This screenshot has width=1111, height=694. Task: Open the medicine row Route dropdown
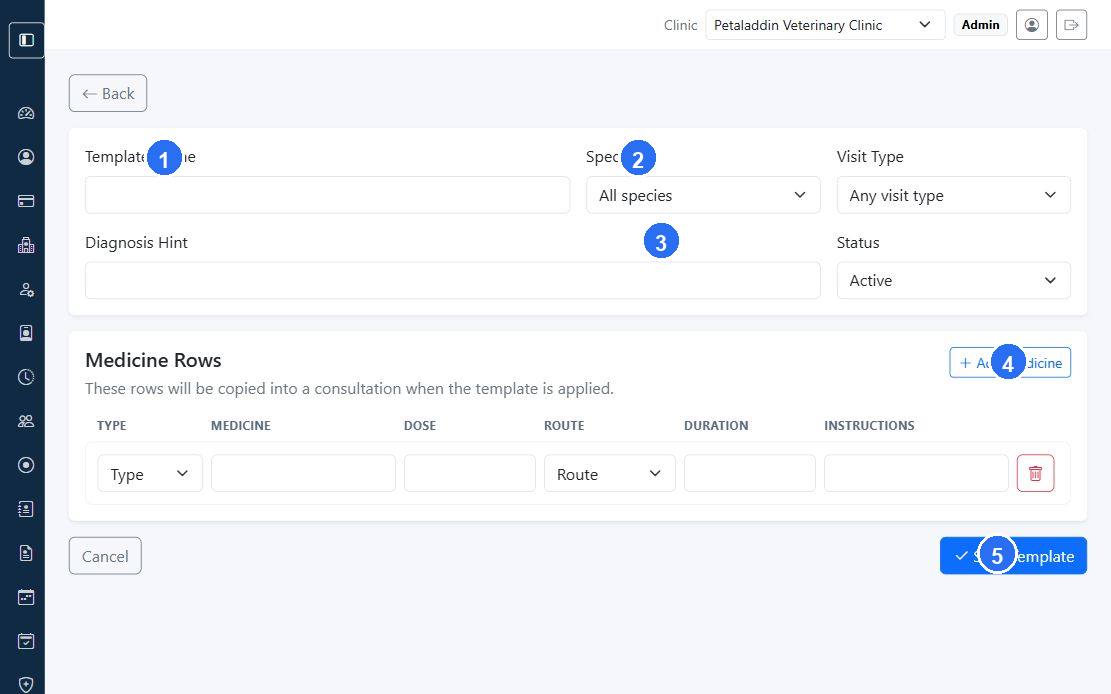[x=609, y=474]
